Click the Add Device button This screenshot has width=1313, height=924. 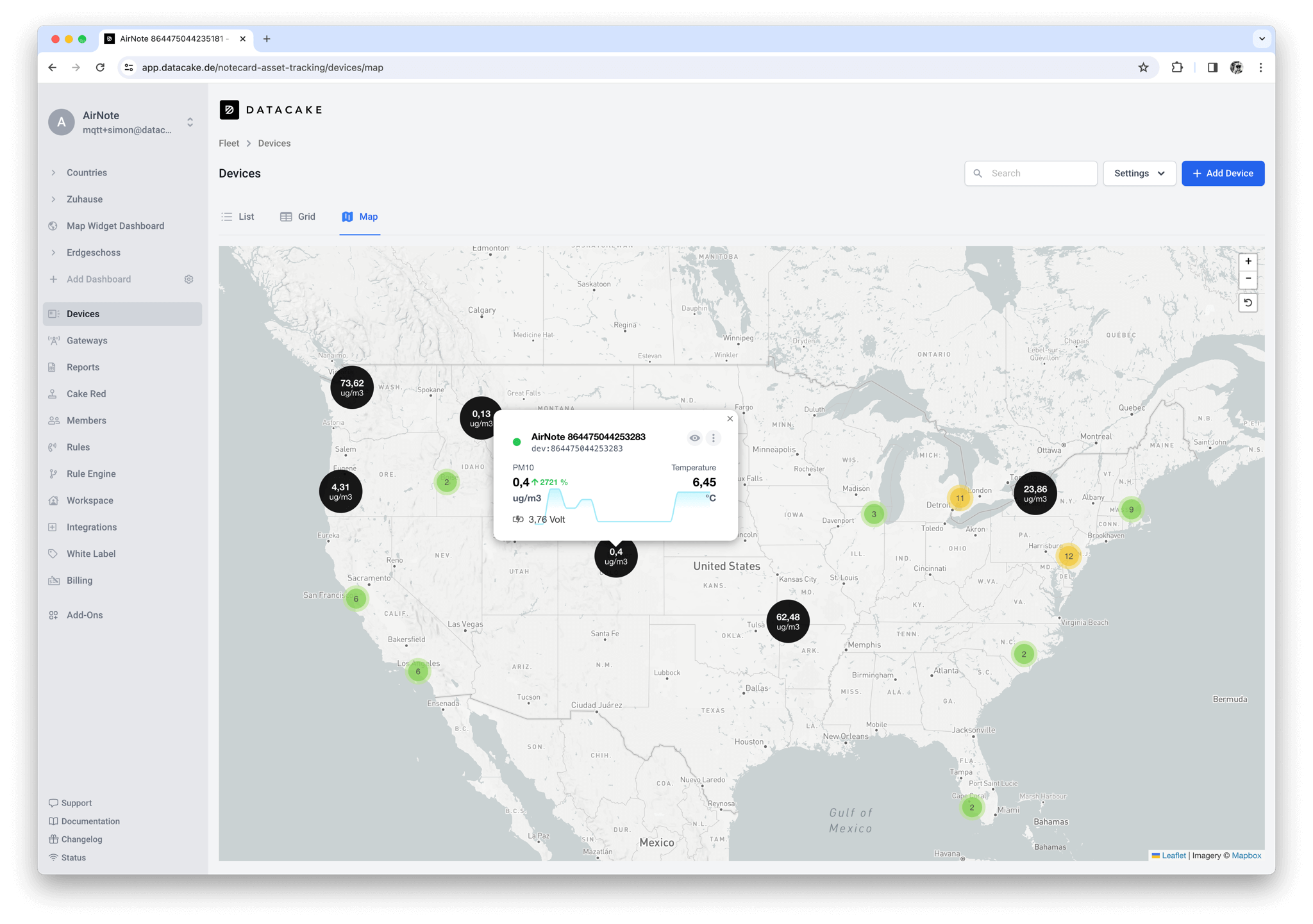point(1222,174)
